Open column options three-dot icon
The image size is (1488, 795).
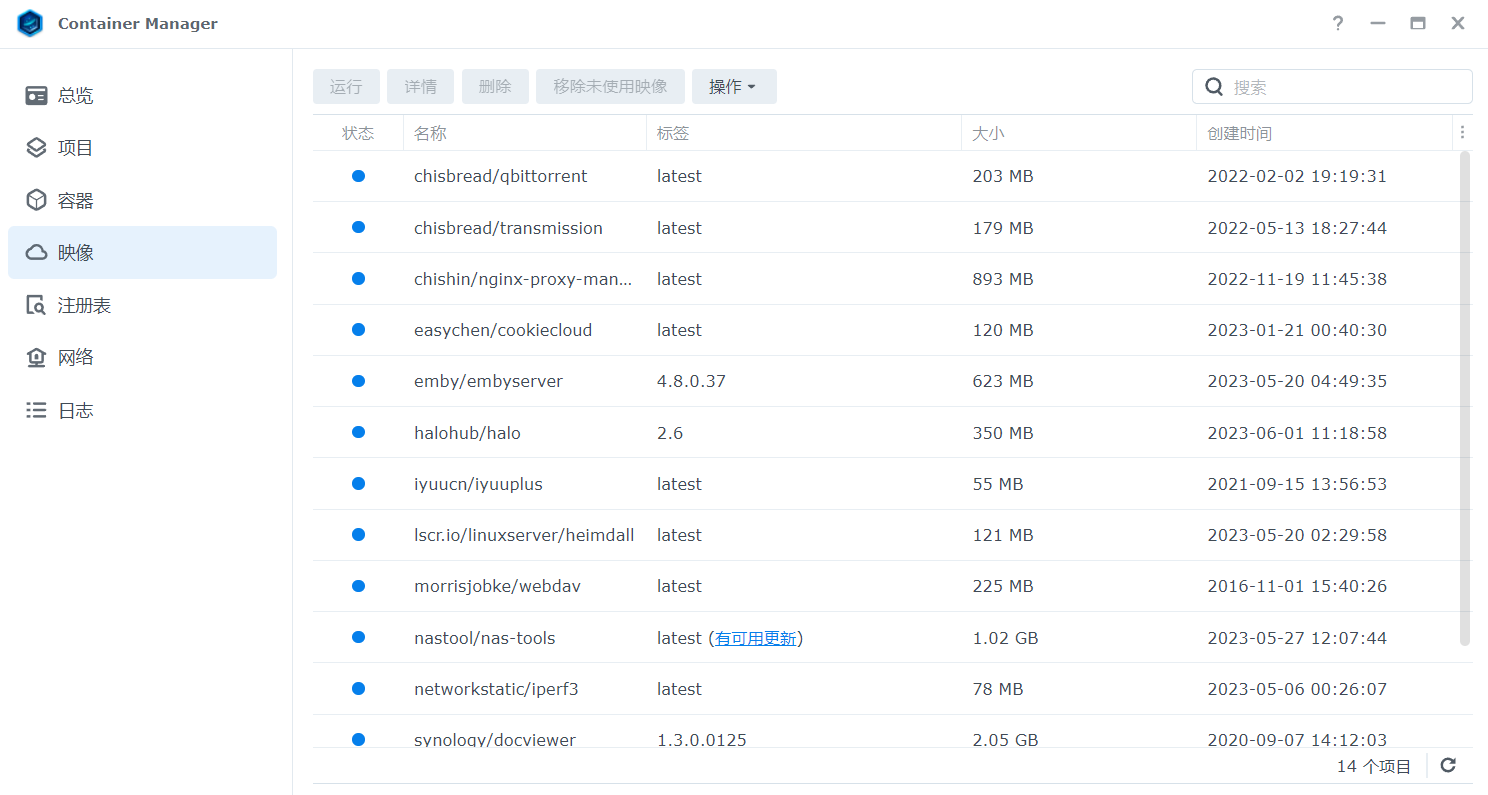[x=1462, y=132]
